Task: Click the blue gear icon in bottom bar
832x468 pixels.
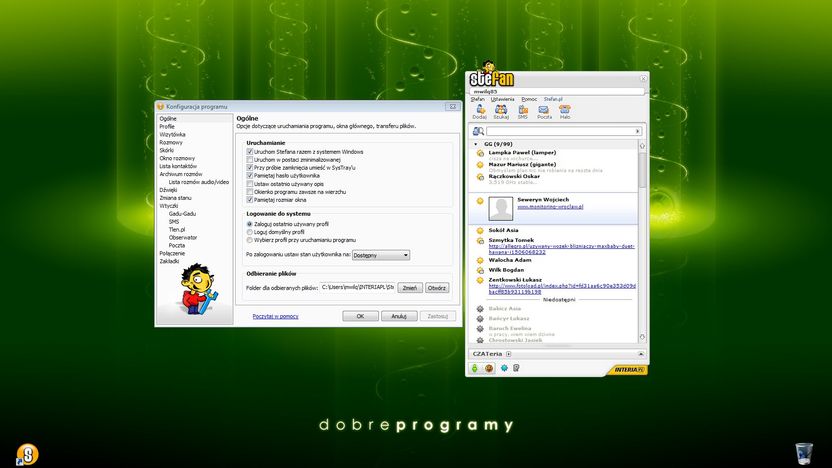Action: (x=504, y=368)
